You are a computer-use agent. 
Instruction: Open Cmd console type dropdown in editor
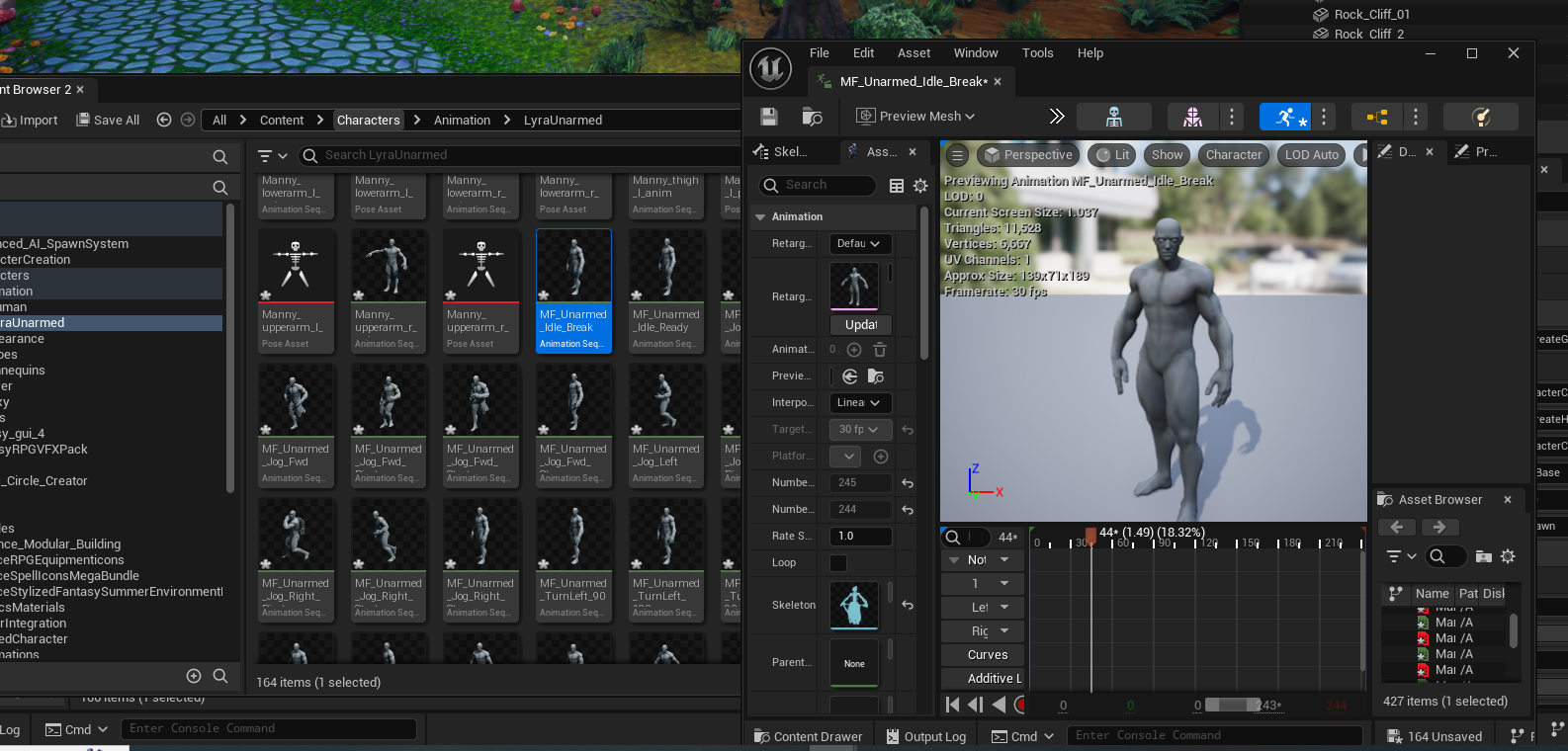[x=1023, y=736]
